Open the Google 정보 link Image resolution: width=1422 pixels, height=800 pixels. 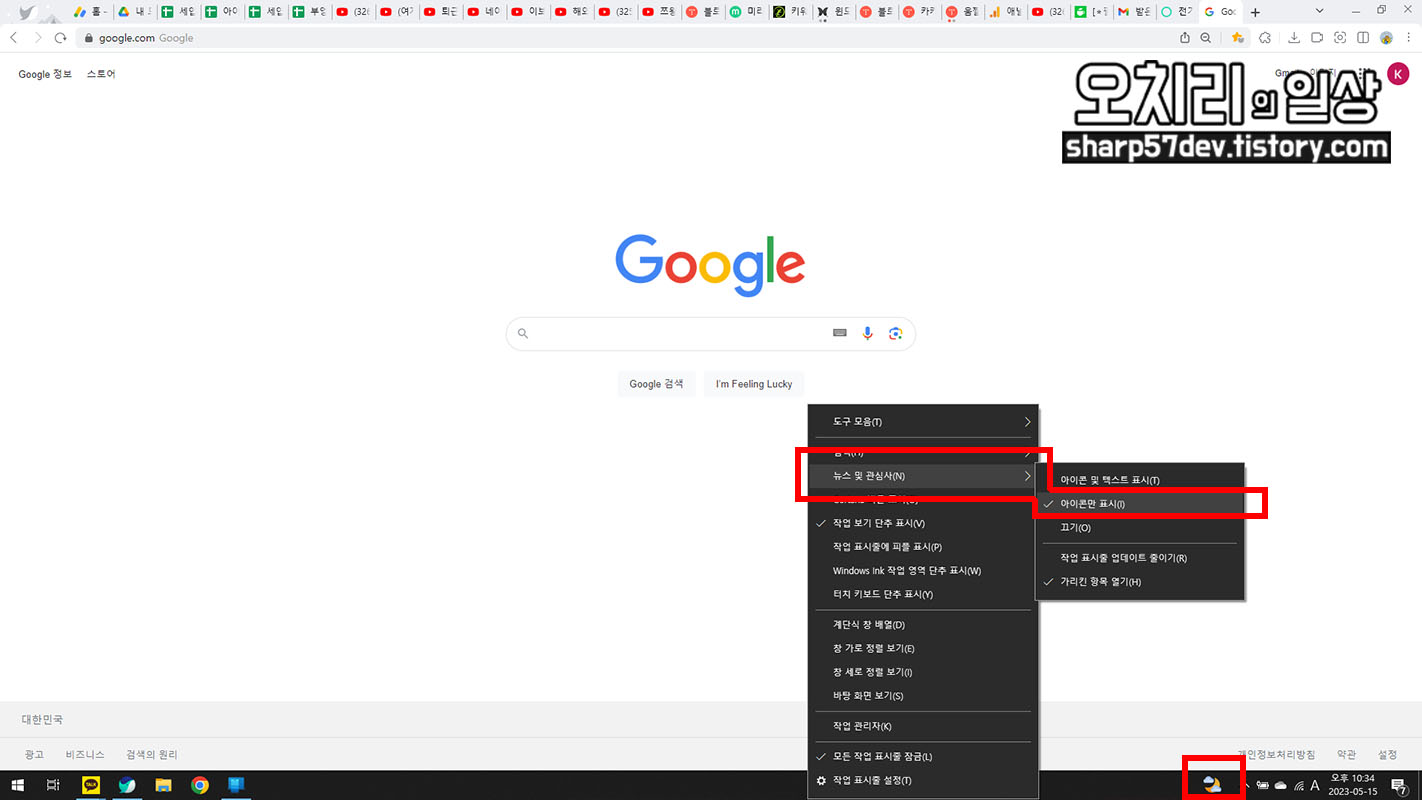point(45,74)
